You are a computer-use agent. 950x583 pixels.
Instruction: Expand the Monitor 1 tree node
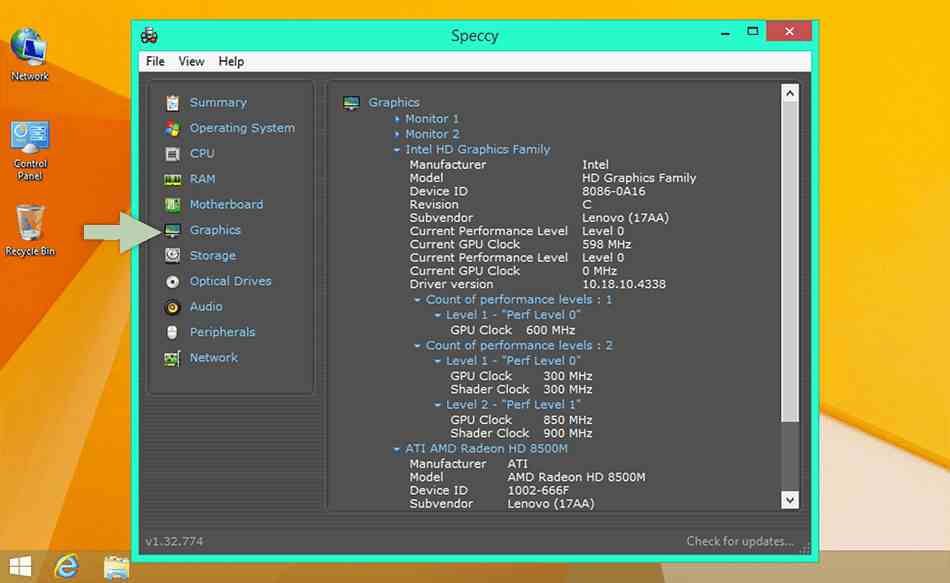pos(397,119)
